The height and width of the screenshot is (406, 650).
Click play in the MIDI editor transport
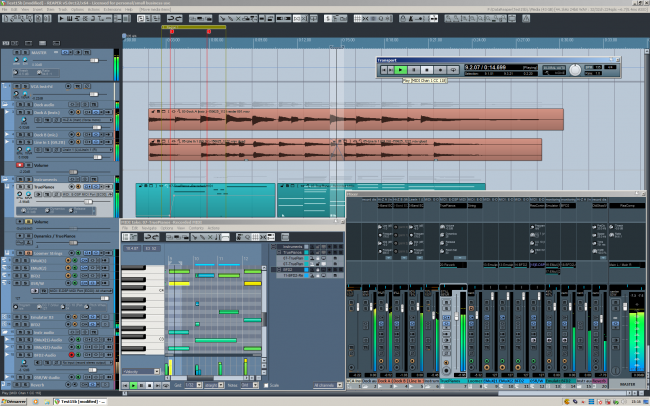click(x=133, y=385)
